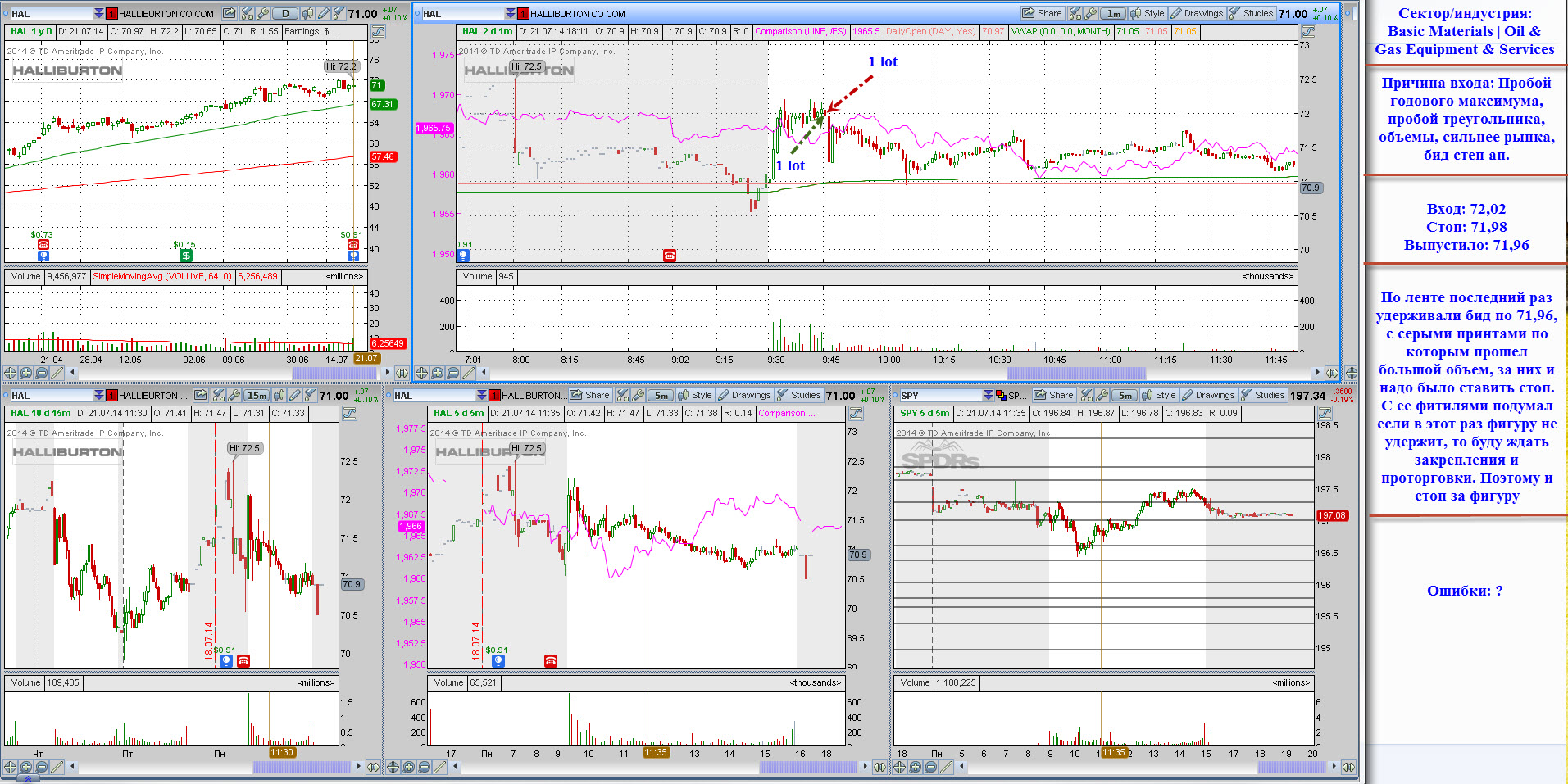
Task: Click candlestick style icon on HAL daily chart
Action: [307, 13]
